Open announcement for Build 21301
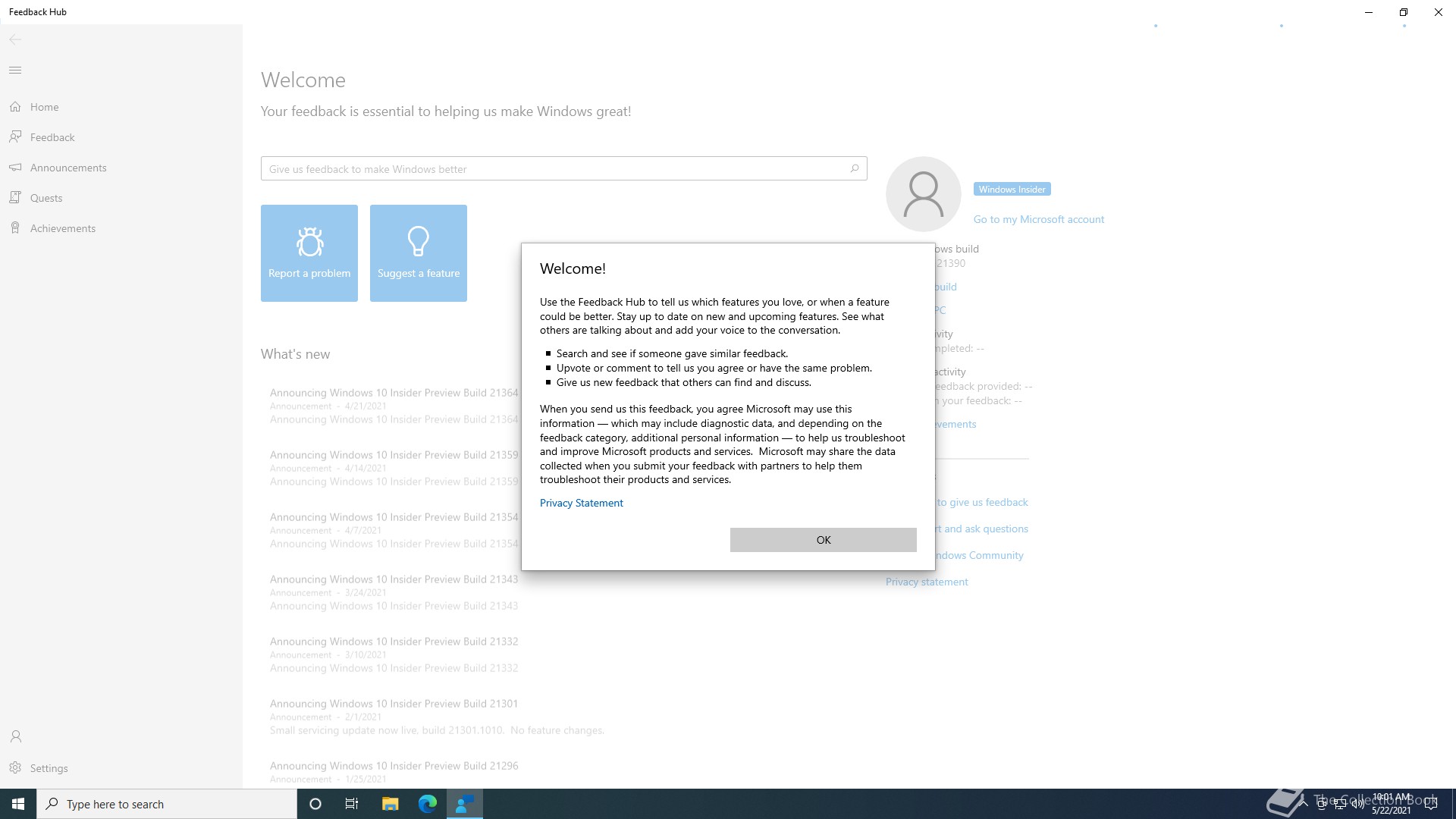This screenshot has width=1456, height=819. pos(437,717)
